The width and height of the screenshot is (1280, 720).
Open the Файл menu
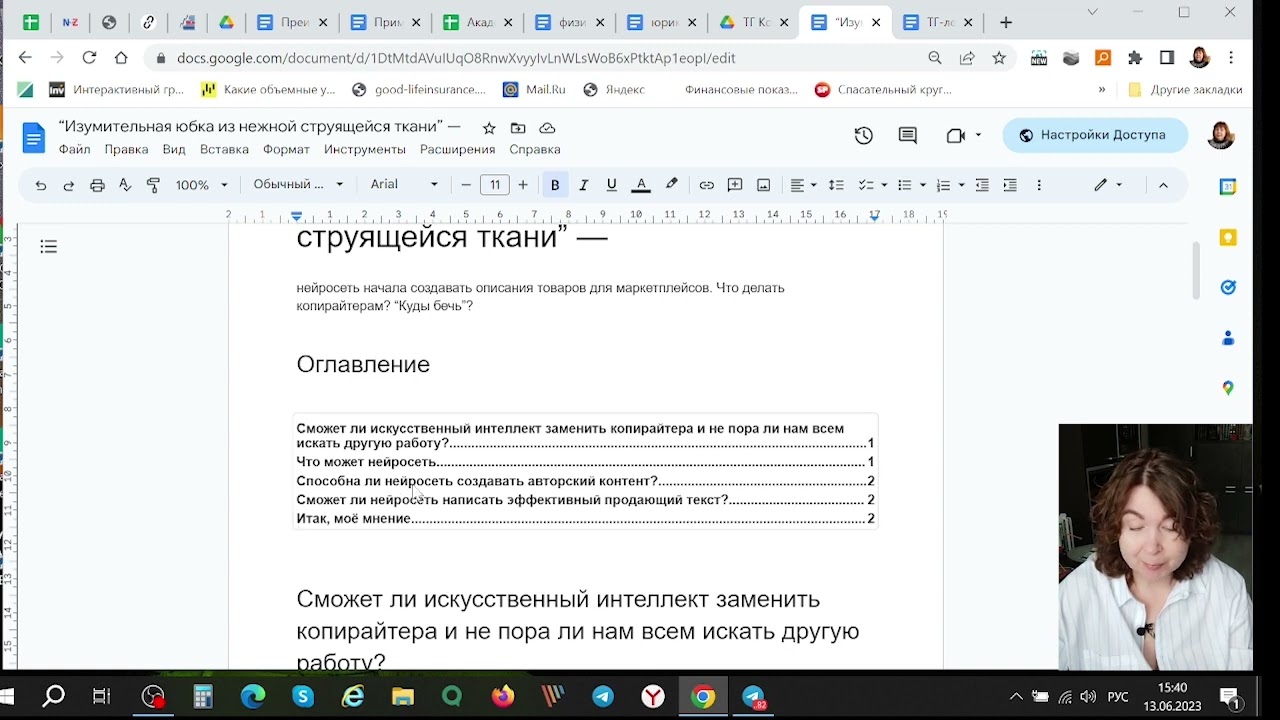[74, 149]
